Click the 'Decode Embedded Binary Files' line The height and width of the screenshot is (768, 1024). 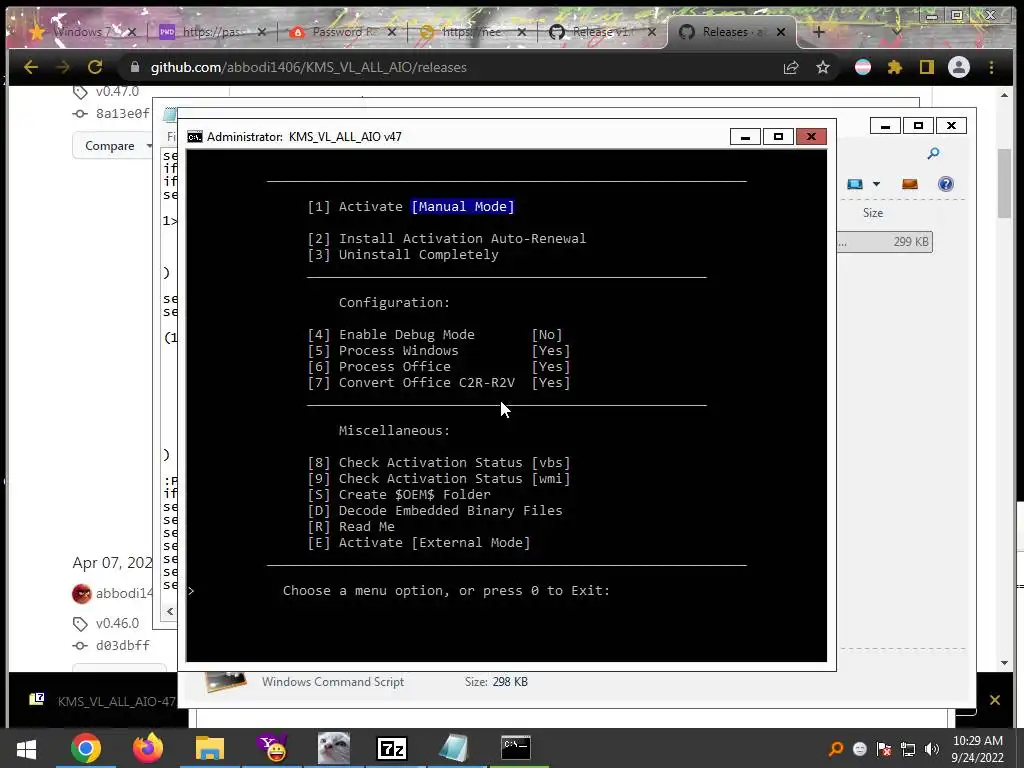pyautogui.click(x=435, y=511)
